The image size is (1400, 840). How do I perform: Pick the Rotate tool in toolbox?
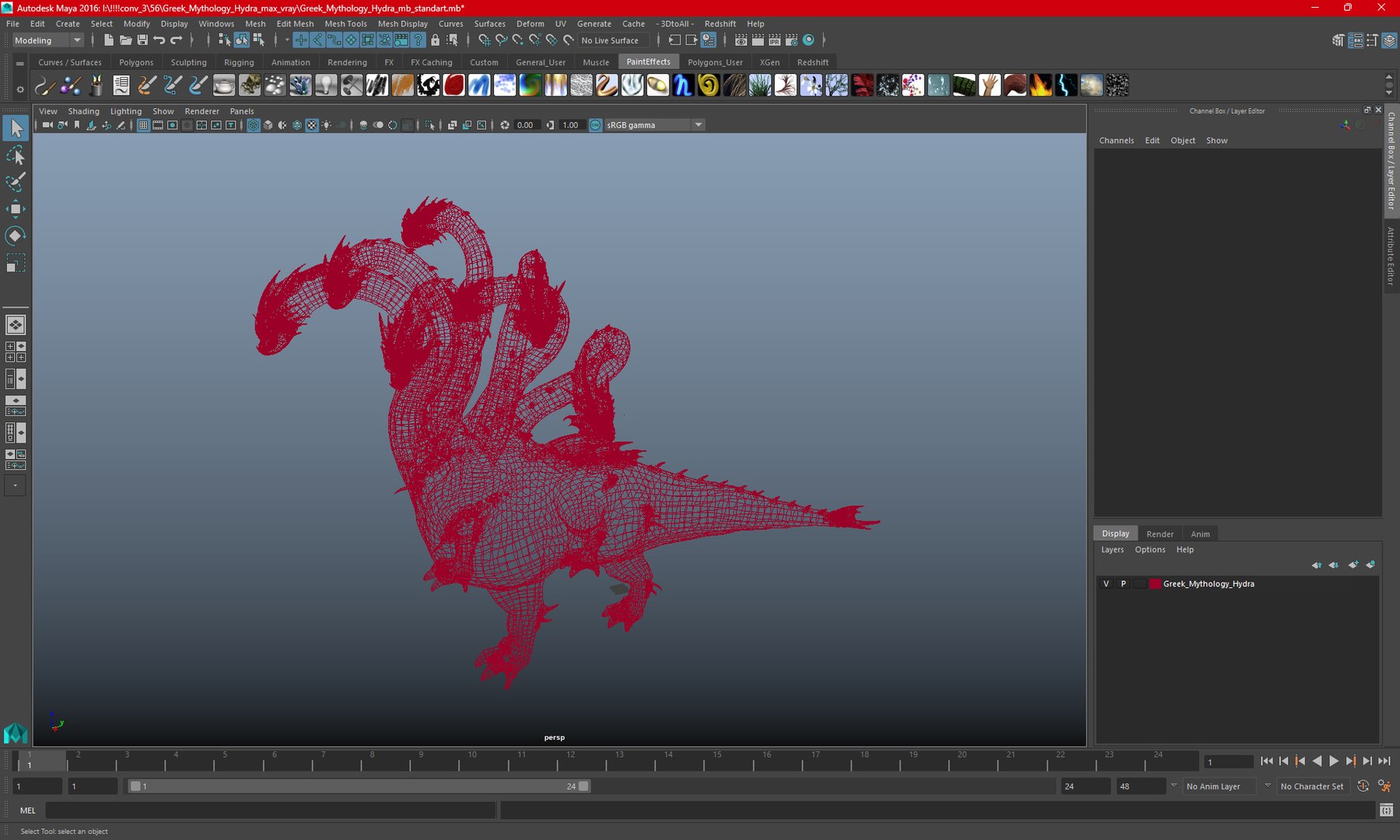click(16, 236)
